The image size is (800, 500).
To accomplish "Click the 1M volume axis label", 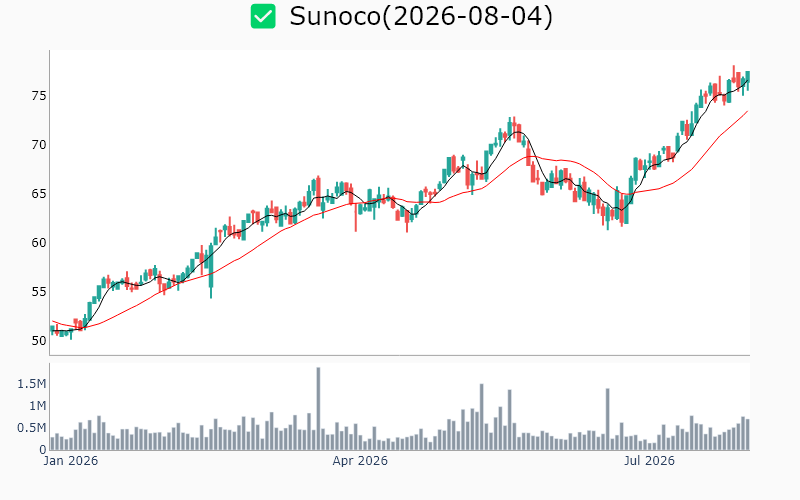I will point(37,406).
